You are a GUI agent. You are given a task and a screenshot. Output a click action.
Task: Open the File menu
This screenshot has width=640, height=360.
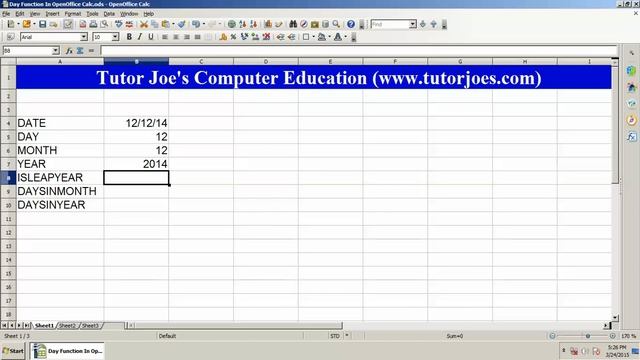click(x=6, y=13)
